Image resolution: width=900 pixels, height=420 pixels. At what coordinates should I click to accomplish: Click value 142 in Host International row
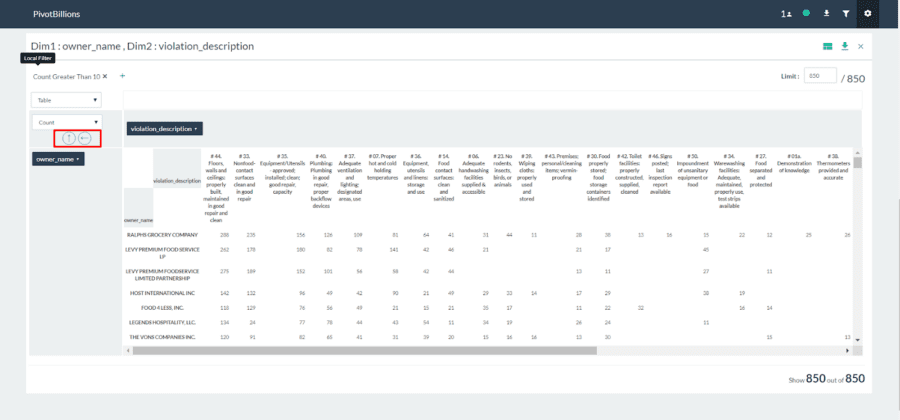click(224, 293)
